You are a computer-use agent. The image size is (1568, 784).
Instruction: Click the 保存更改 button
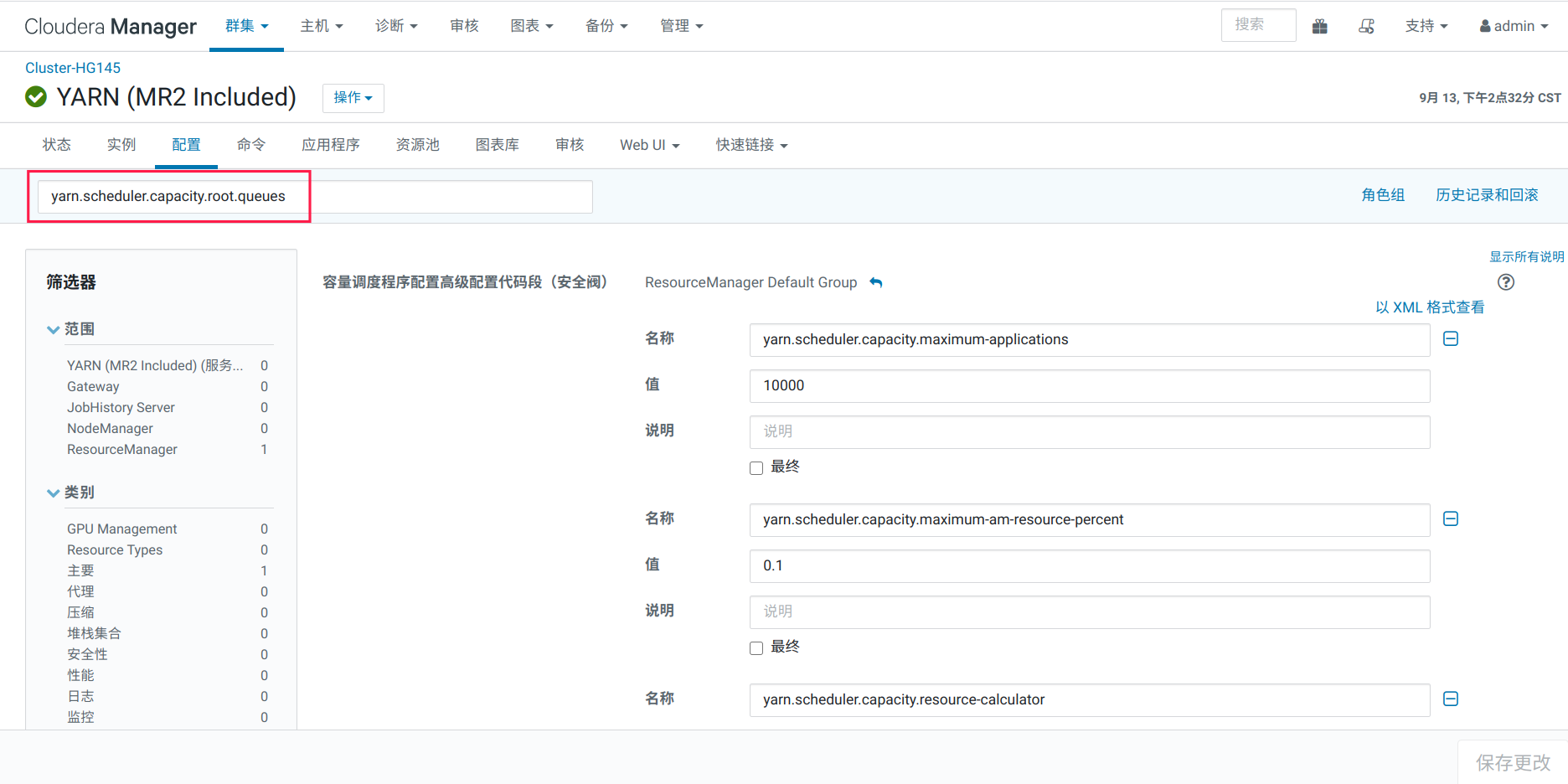tap(1513, 762)
